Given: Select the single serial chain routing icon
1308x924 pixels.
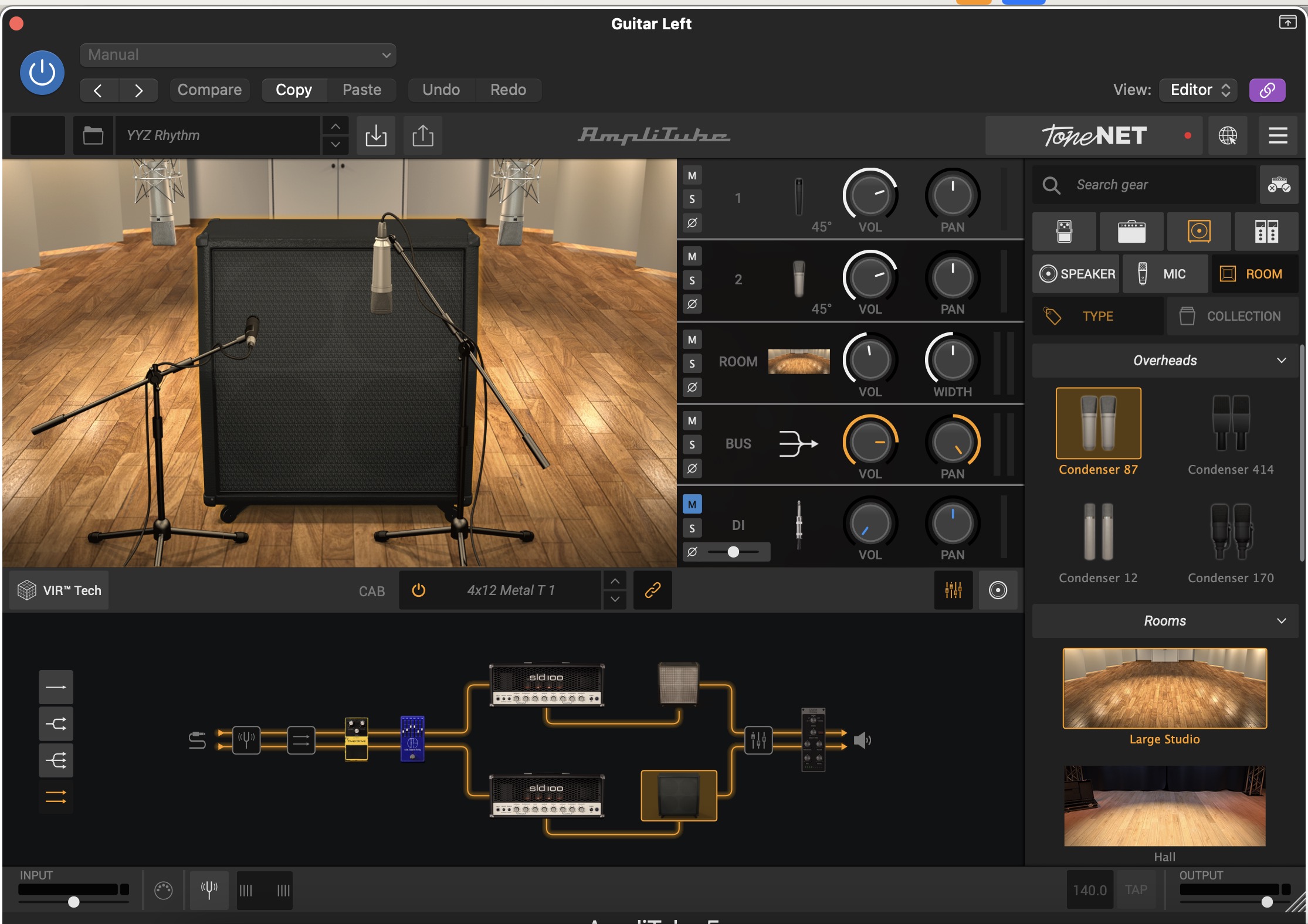Looking at the screenshot, I should pyautogui.click(x=56, y=687).
